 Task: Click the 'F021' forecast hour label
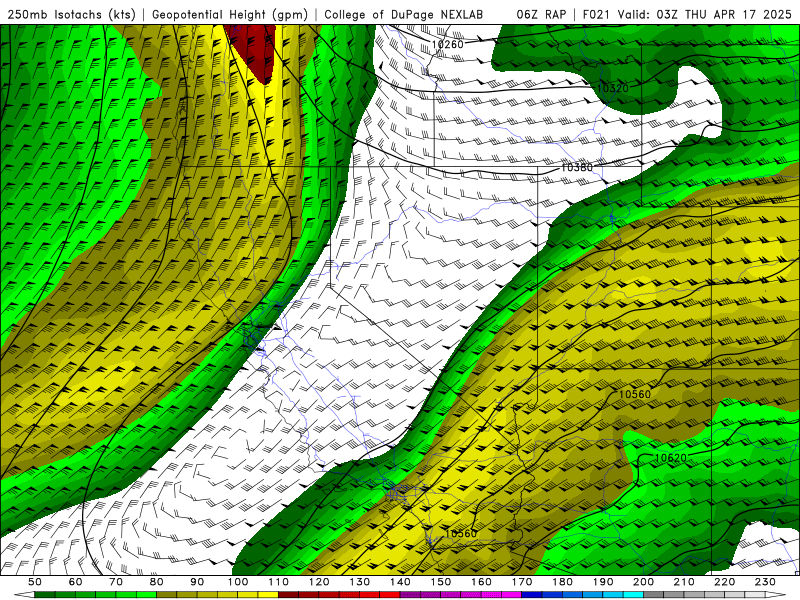coord(596,15)
